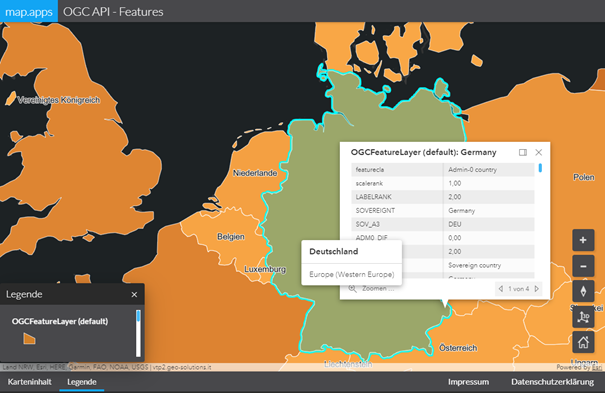Click the popup attribute table scrollbar
This screenshot has height=393, width=605.
coord(540,168)
